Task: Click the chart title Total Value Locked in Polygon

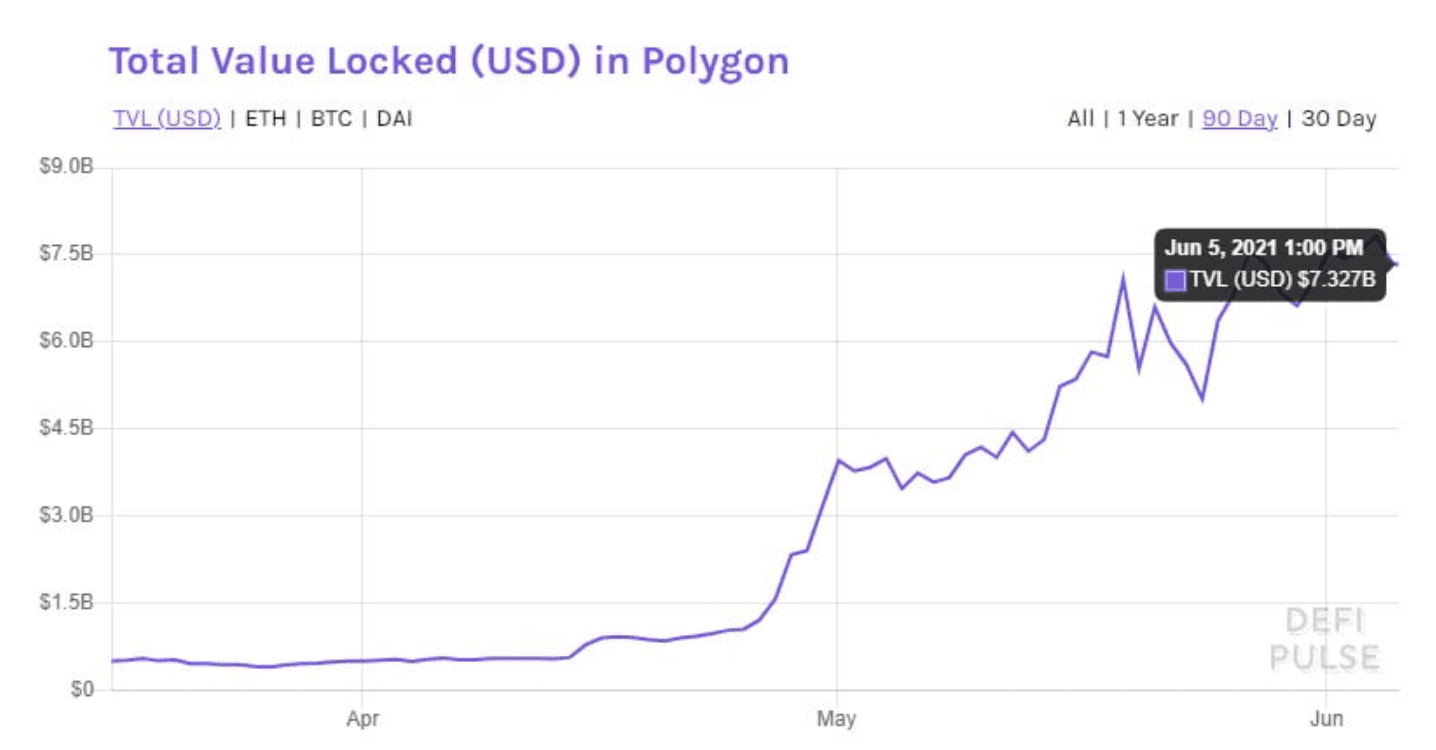Action: (x=449, y=61)
